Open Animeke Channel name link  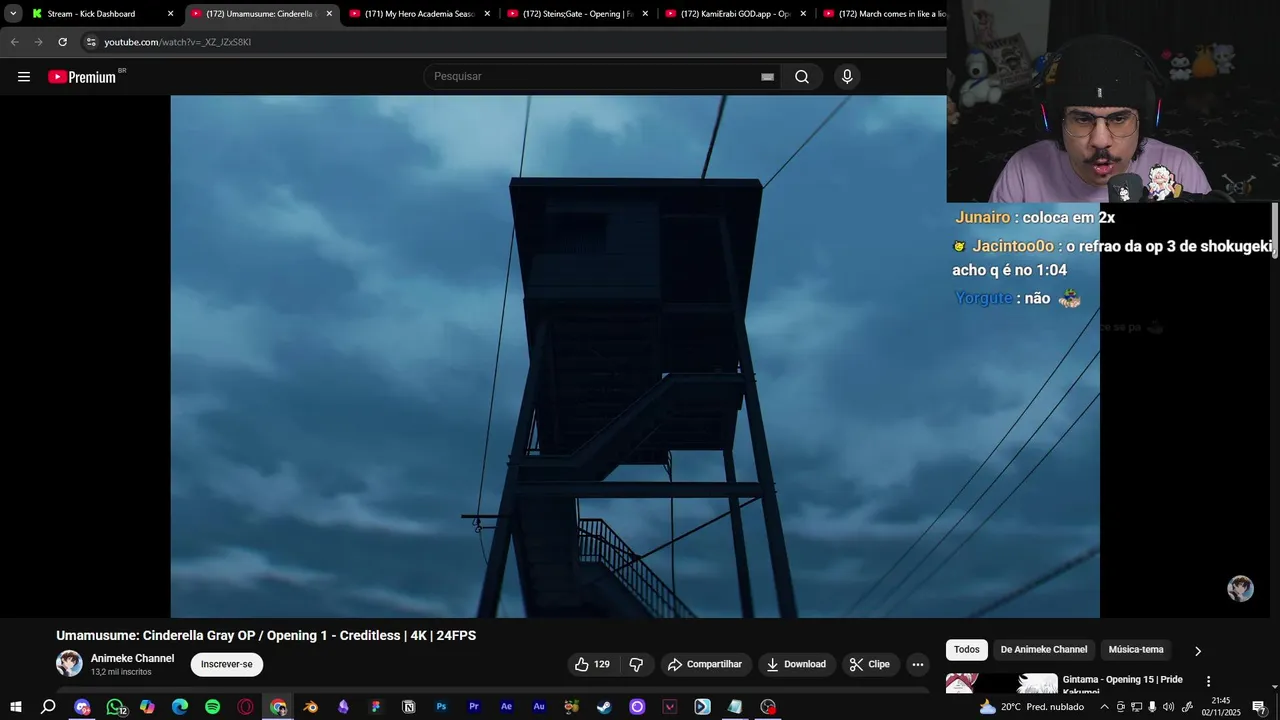click(x=132, y=658)
